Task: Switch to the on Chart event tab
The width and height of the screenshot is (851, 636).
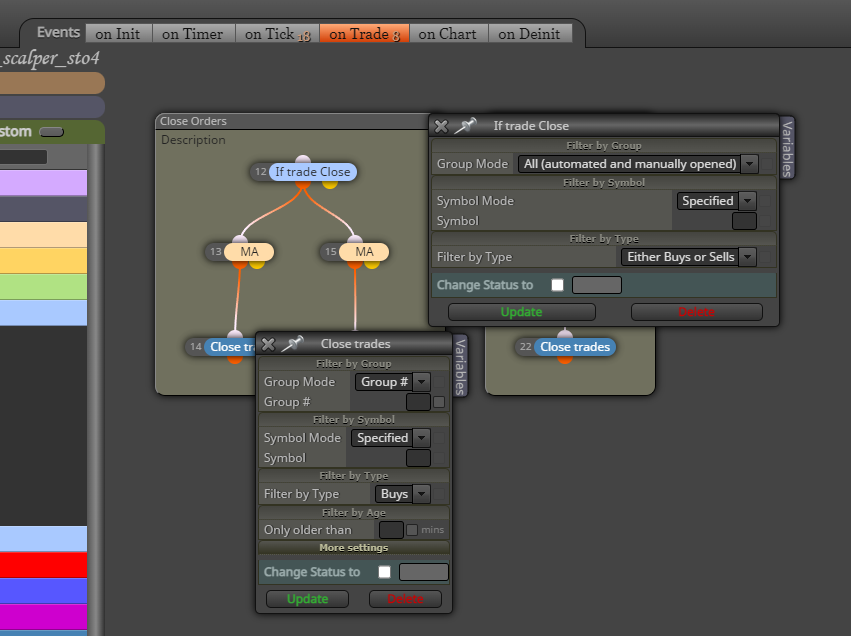Action: click(448, 34)
